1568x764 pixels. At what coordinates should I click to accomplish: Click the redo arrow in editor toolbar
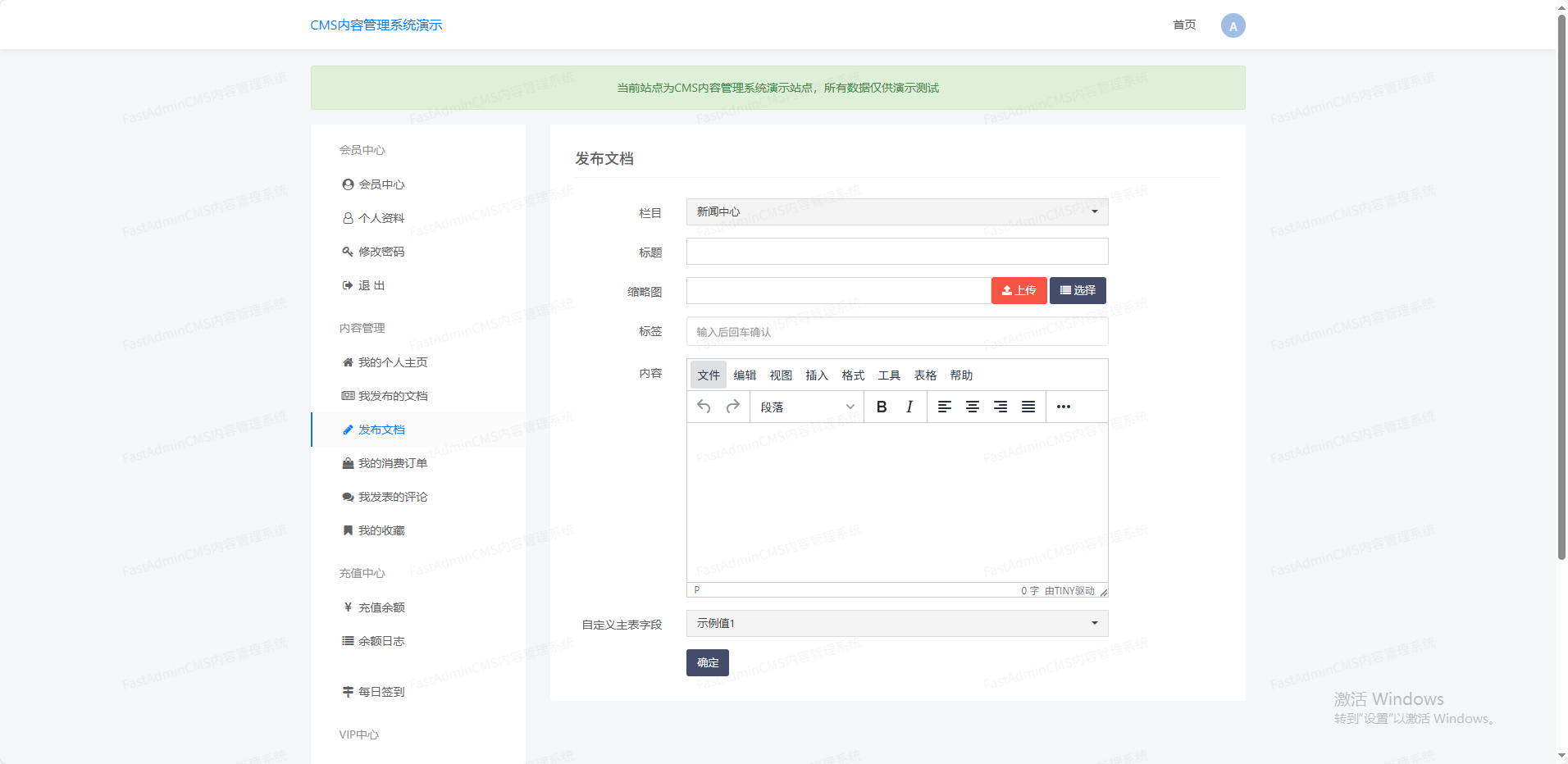coord(732,407)
